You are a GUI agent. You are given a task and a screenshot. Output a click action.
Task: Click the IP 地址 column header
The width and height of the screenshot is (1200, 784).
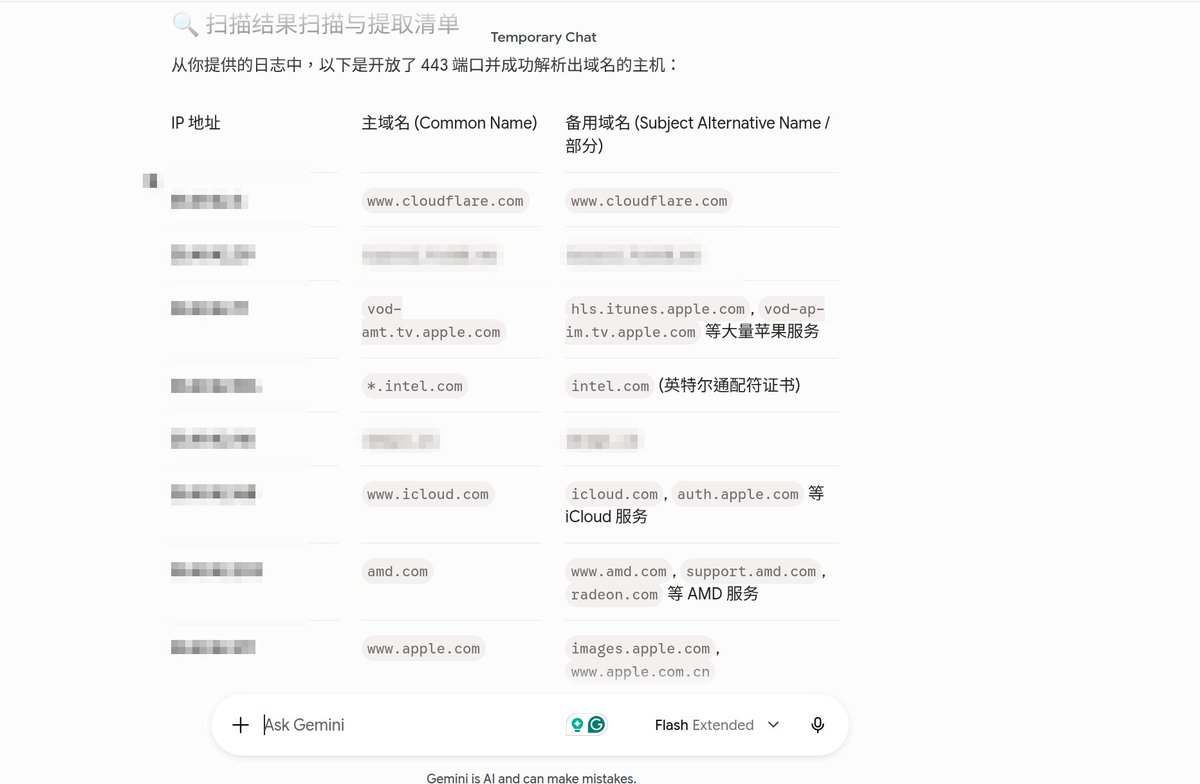[196, 123]
